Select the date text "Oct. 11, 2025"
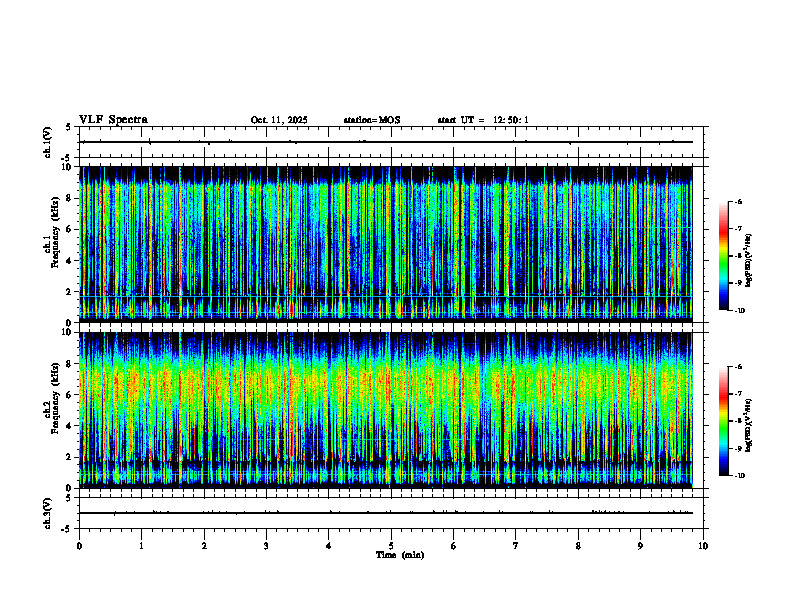 coord(279,120)
